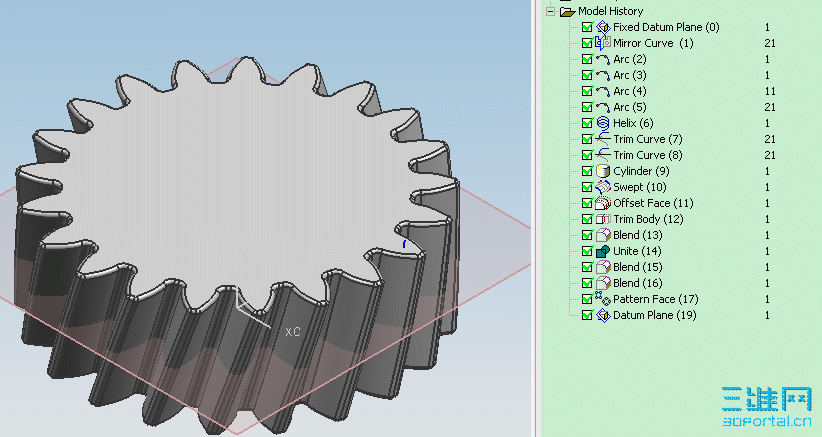This screenshot has width=822, height=437.
Task: Select the Arc (4) curve icon
Action: [x=603, y=91]
